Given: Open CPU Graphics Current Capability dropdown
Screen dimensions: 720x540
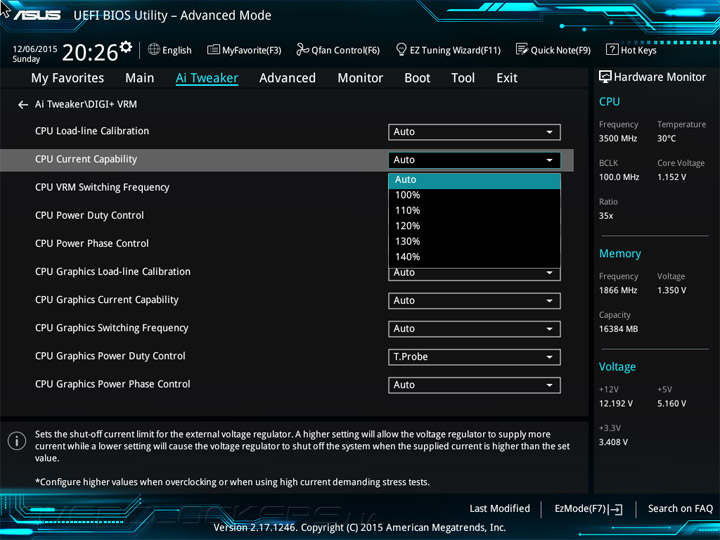Looking at the screenshot, I should click(474, 301).
